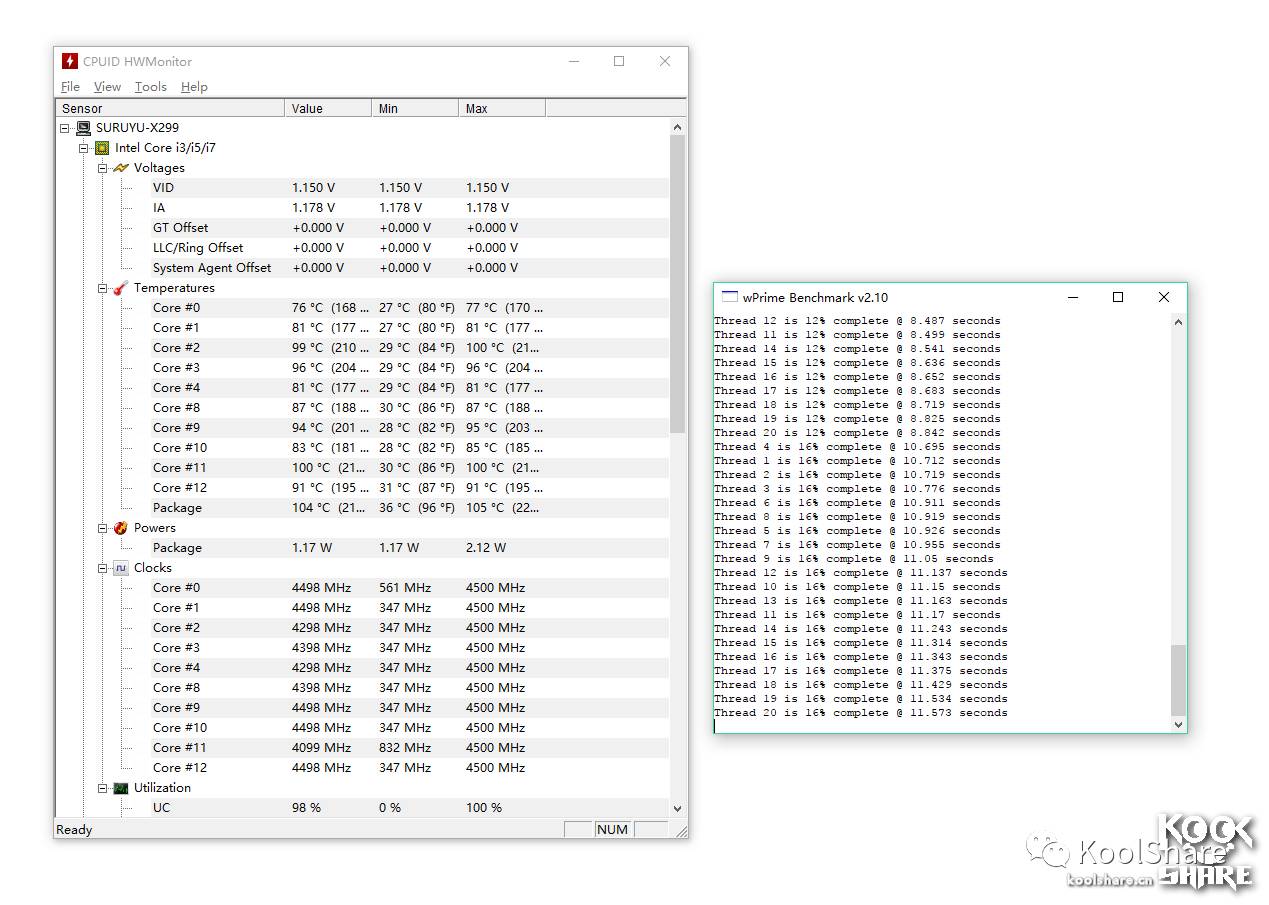The height and width of the screenshot is (905, 1269).
Task: Collapse the Temperatures section
Action: coord(103,288)
